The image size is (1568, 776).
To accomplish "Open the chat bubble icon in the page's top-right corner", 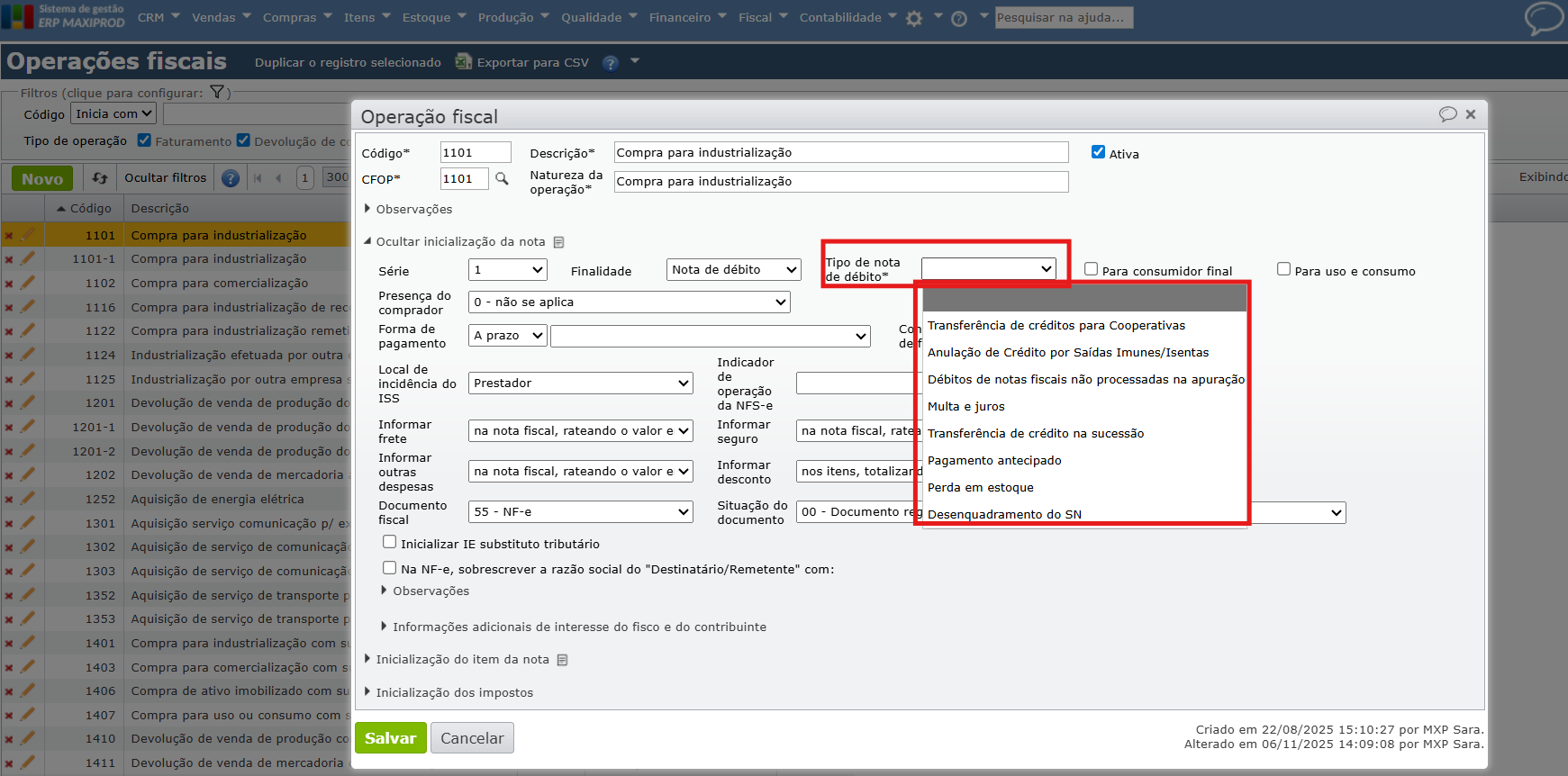I will click(x=1544, y=18).
